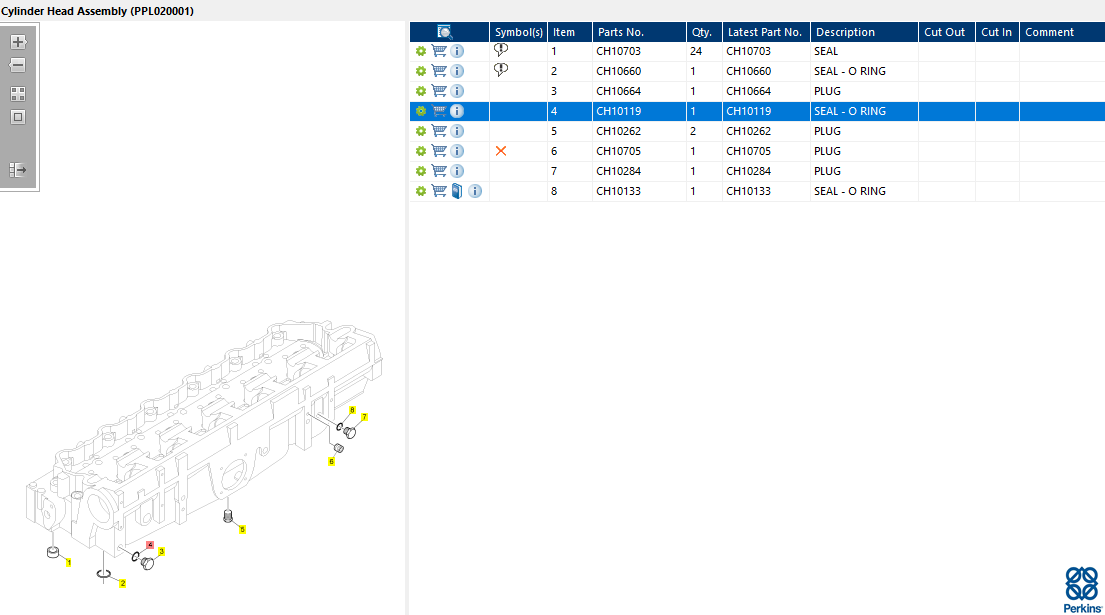Click the Comment column header
The width and height of the screenshot is (1105, 615).
coord(1062,32)
